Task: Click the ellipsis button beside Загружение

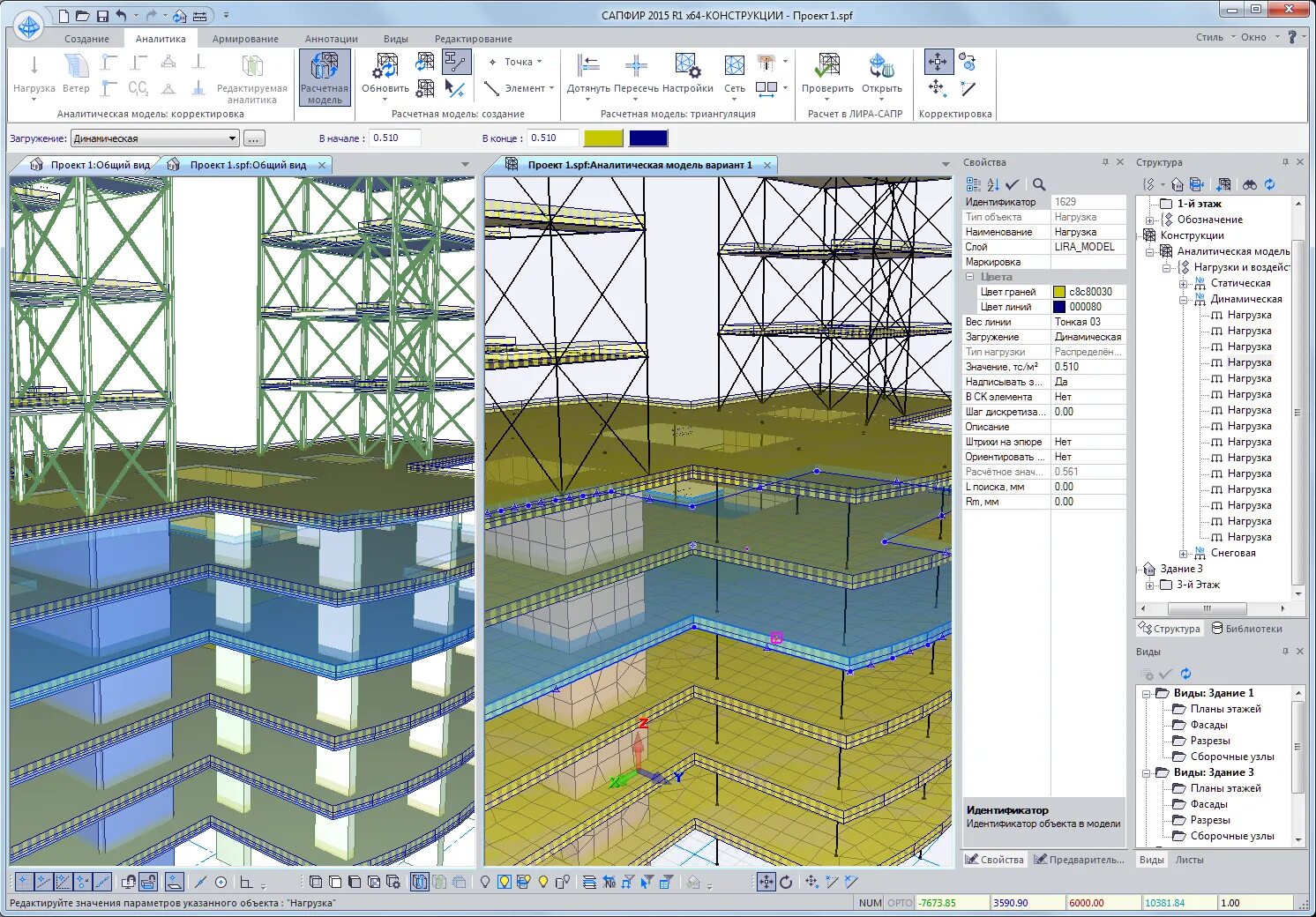Action: [x=253, y=138]
